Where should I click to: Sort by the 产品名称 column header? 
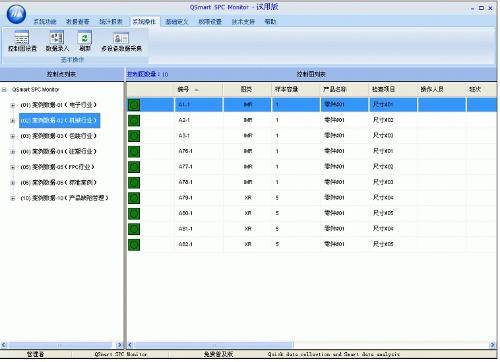coord(344,89)
